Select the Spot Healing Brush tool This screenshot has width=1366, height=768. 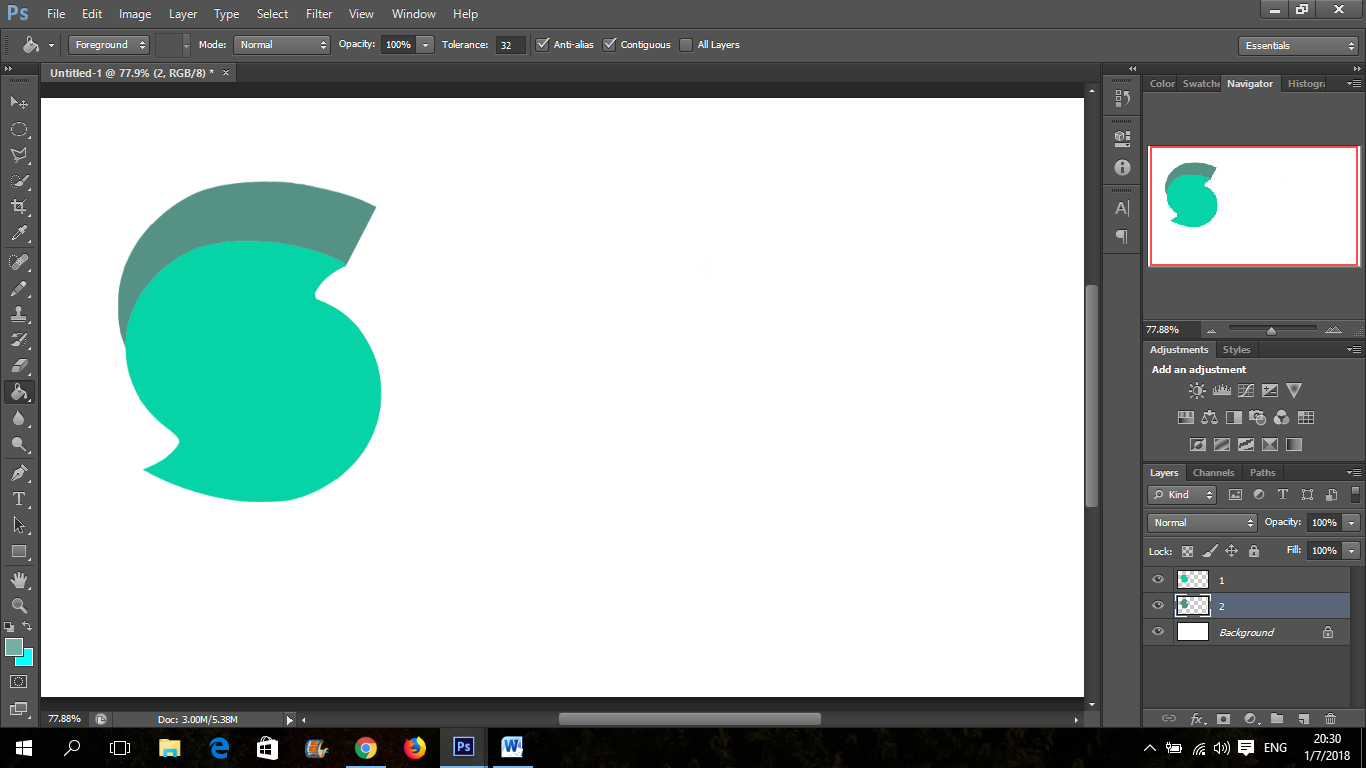pos(19,262)
